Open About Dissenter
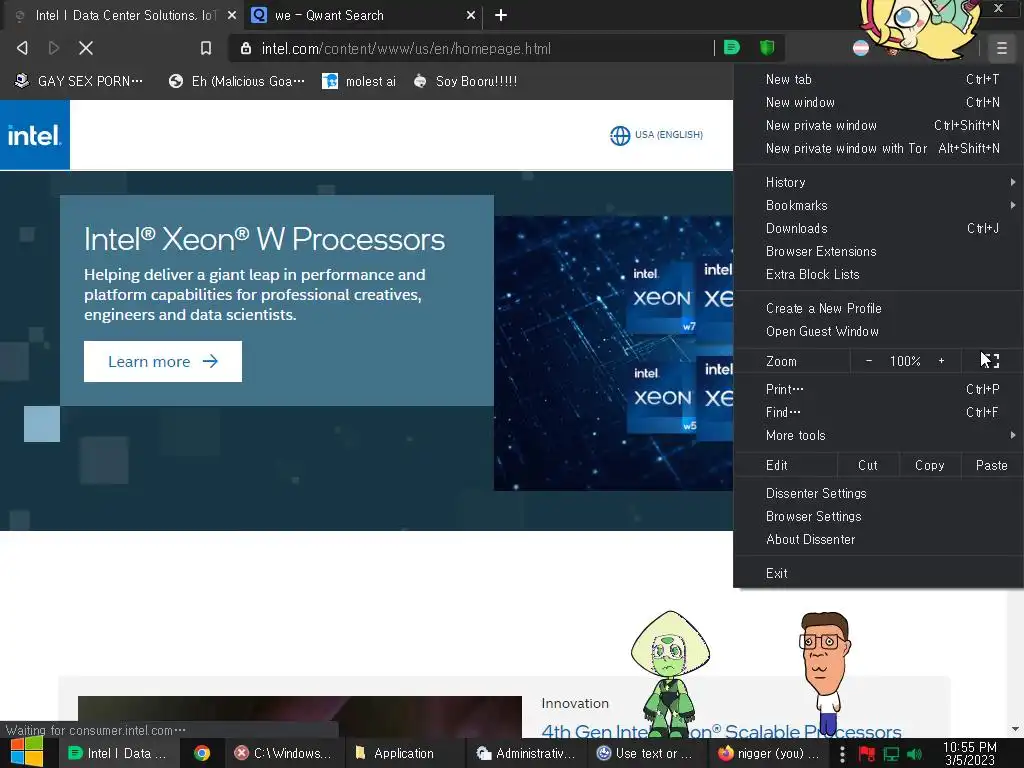Viewport: 1024px width, 768px height. pyautogui.click(x=879, y=539)
